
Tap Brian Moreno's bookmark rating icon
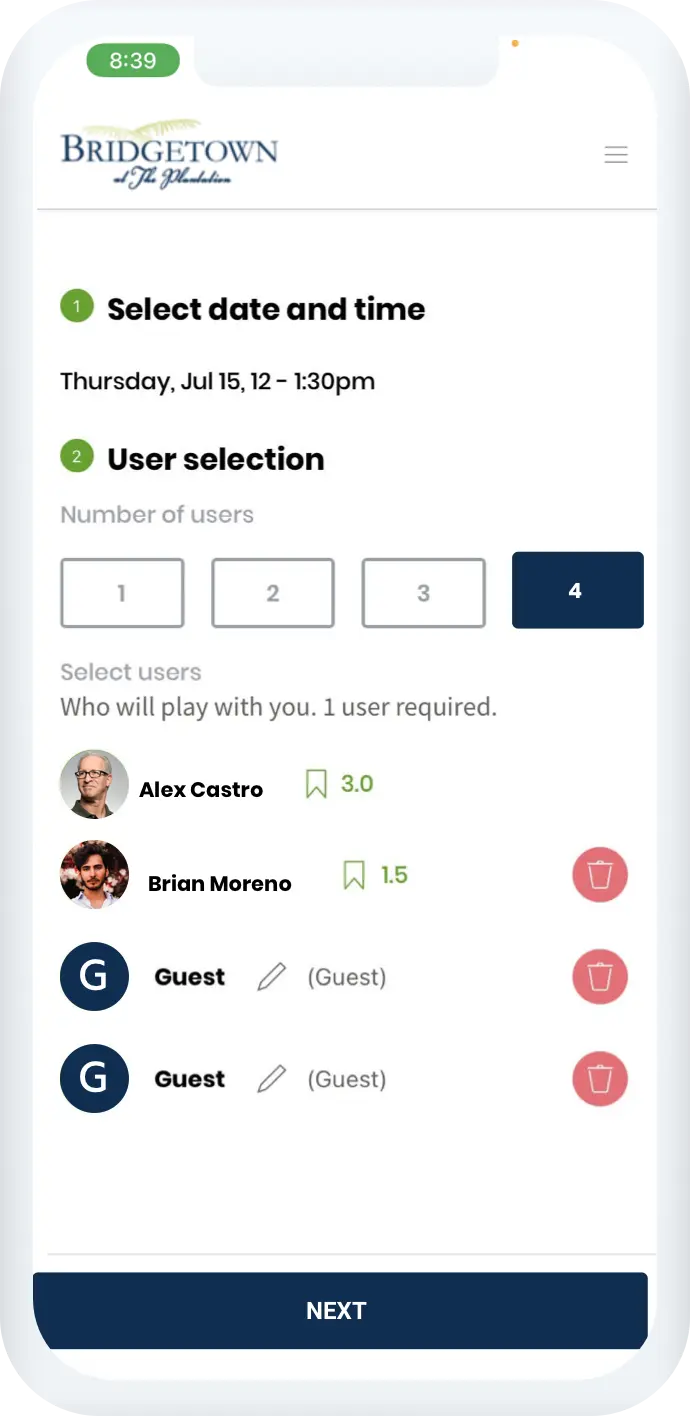click(354, 876)
